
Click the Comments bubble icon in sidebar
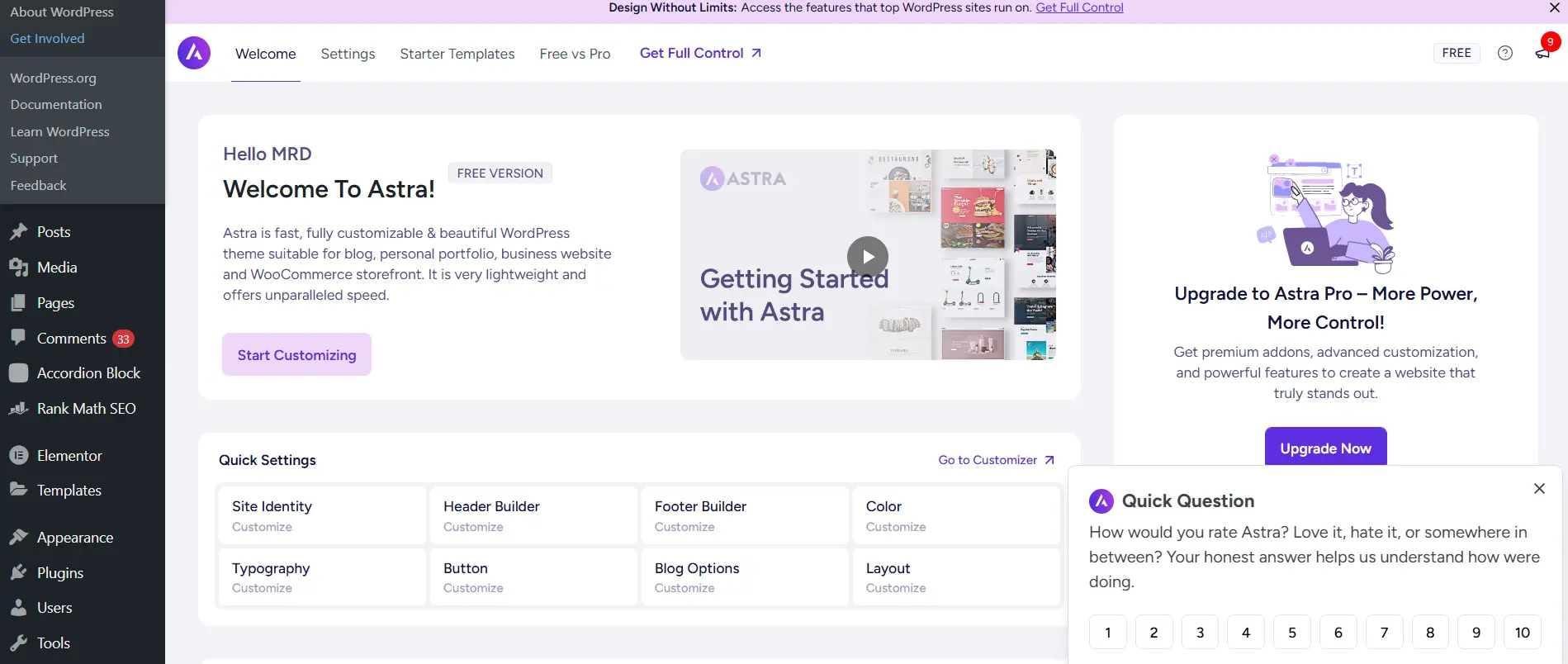[18, 338]
